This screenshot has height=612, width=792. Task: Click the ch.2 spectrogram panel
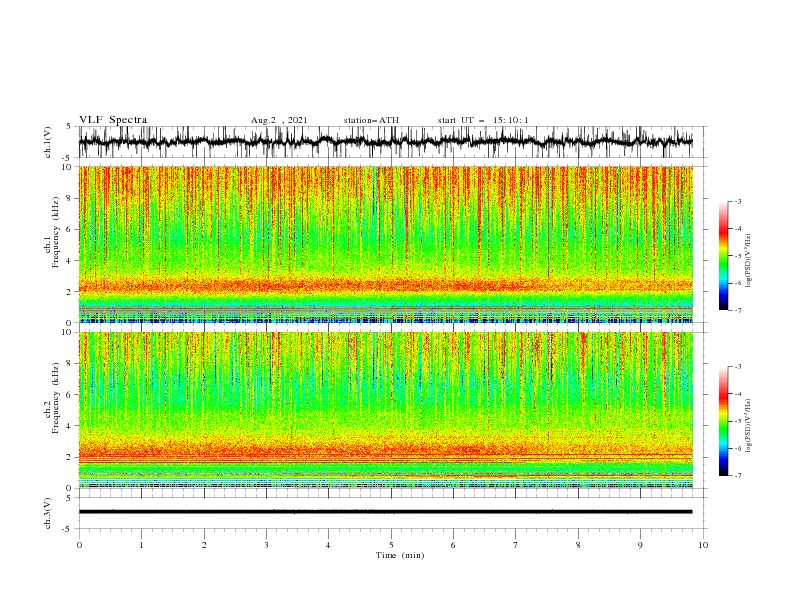(x=386, y=410)
